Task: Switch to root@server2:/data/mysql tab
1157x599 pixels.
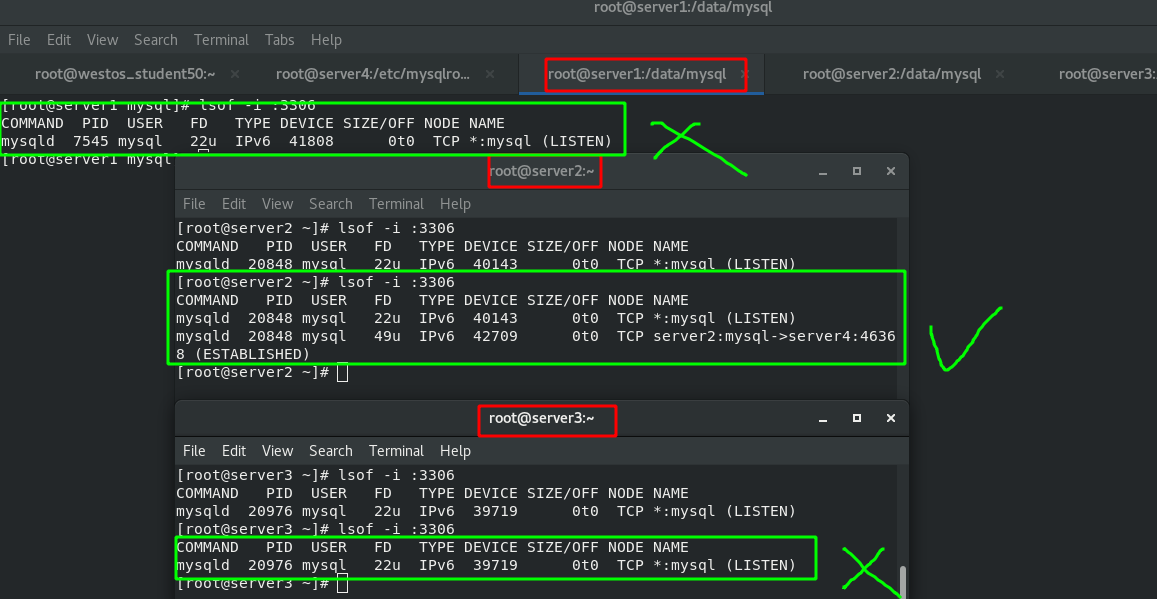Action: coord(891,74)
